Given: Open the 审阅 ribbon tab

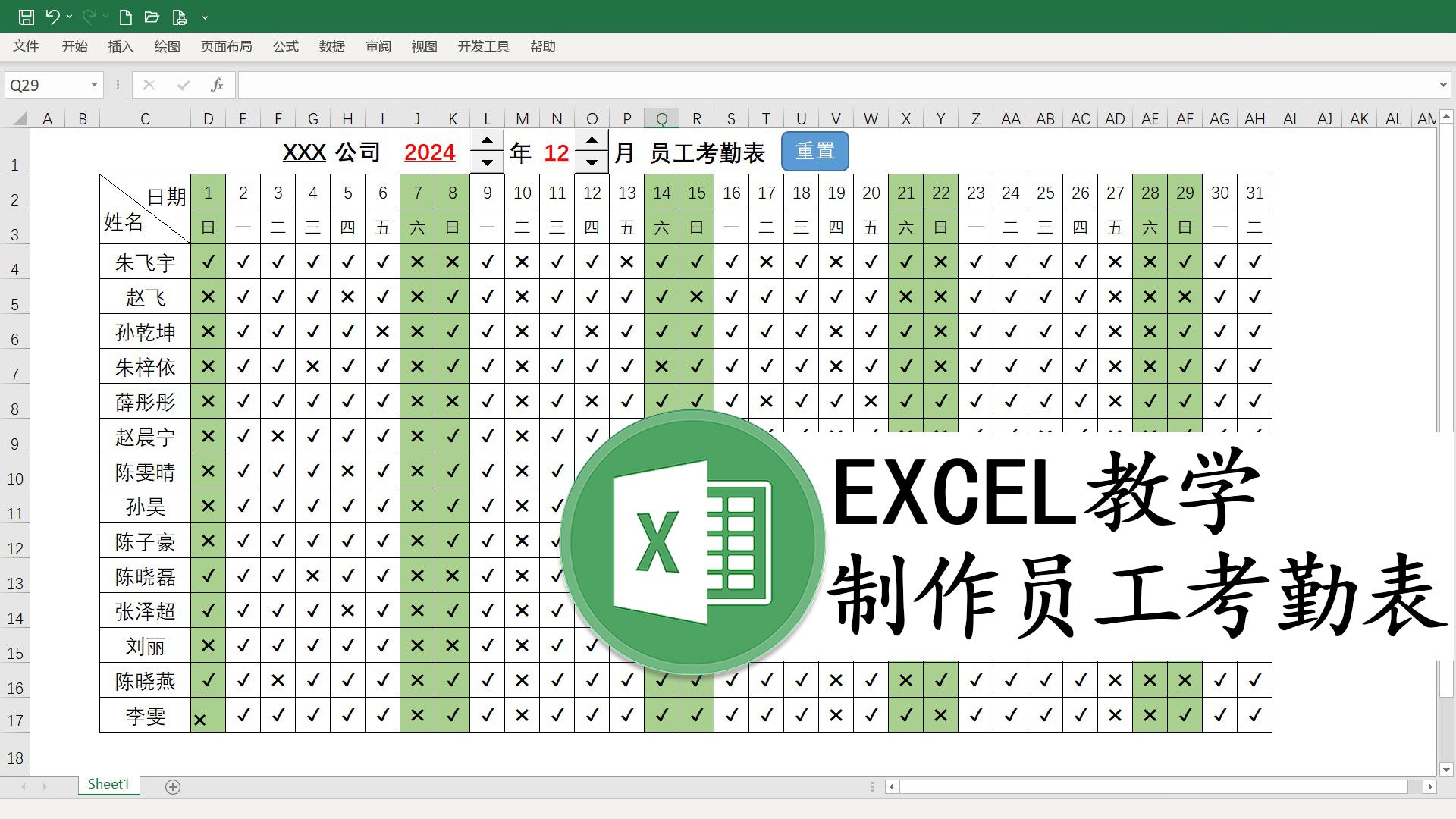Looking at the screenshot, I should pyautogui.click(x=378, y=46).
